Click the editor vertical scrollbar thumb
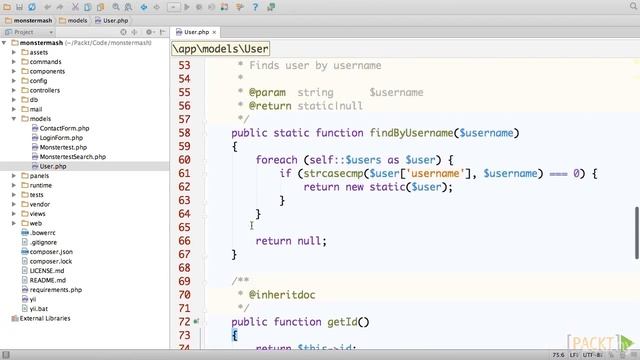This screenshot has width=640, height=360. coord(637,233)
